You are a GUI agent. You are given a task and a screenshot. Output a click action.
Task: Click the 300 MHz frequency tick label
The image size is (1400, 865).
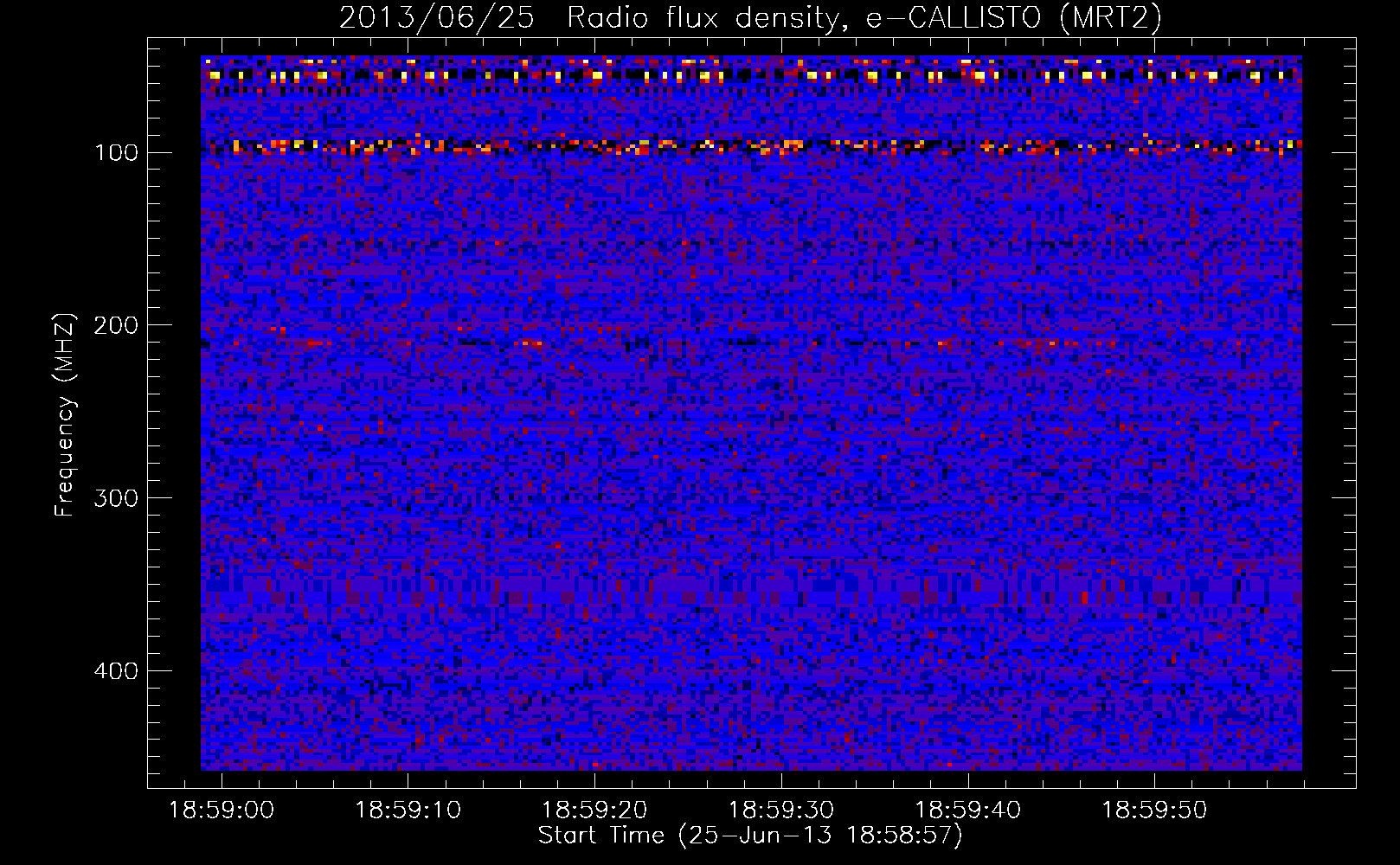click(x=117, y=498)
